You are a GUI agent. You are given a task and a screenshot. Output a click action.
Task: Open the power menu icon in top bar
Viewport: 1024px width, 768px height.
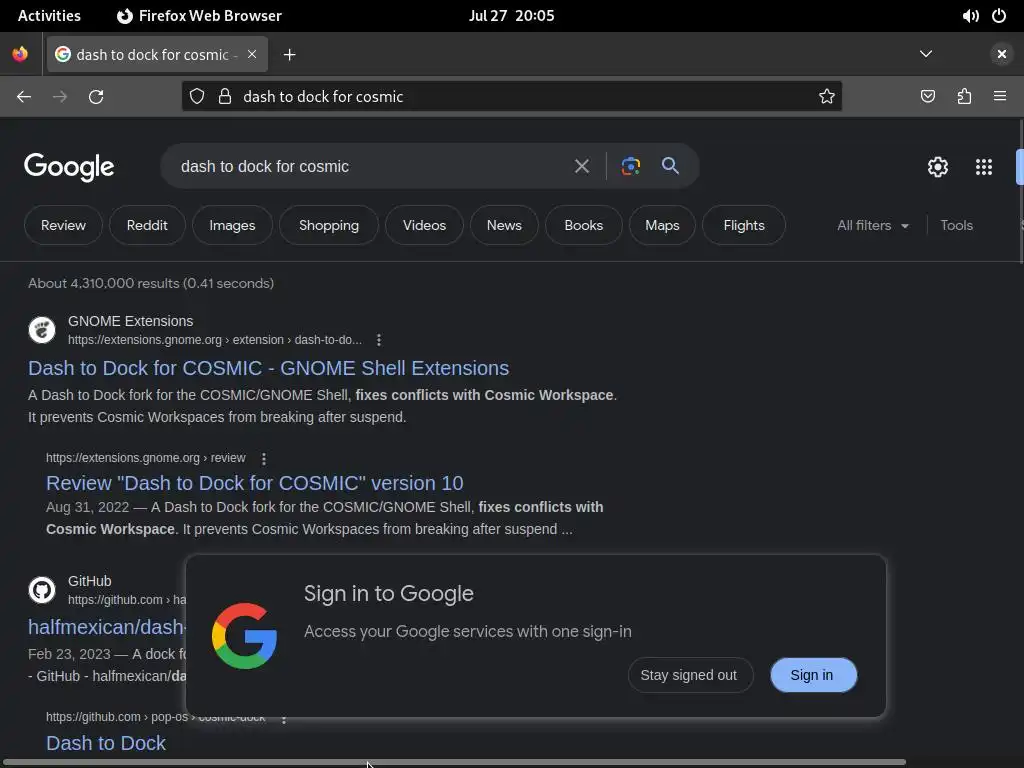coord(999,16)
